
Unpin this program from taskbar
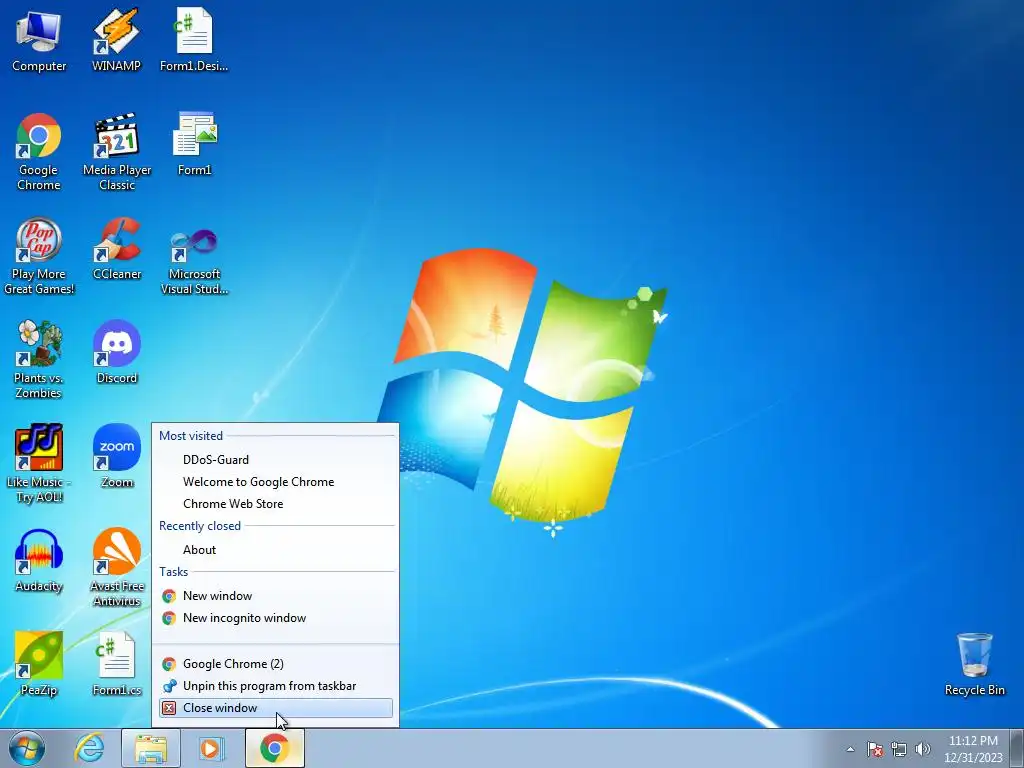tap(276, 686)
